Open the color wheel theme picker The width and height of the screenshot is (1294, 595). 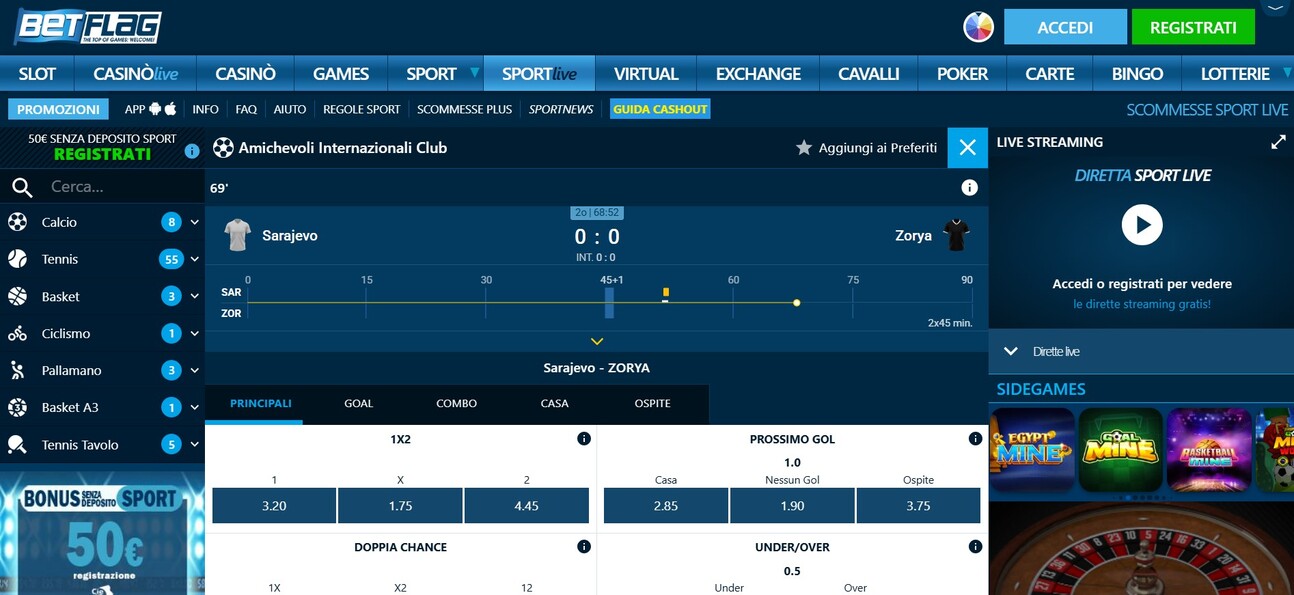click(978, 27)
